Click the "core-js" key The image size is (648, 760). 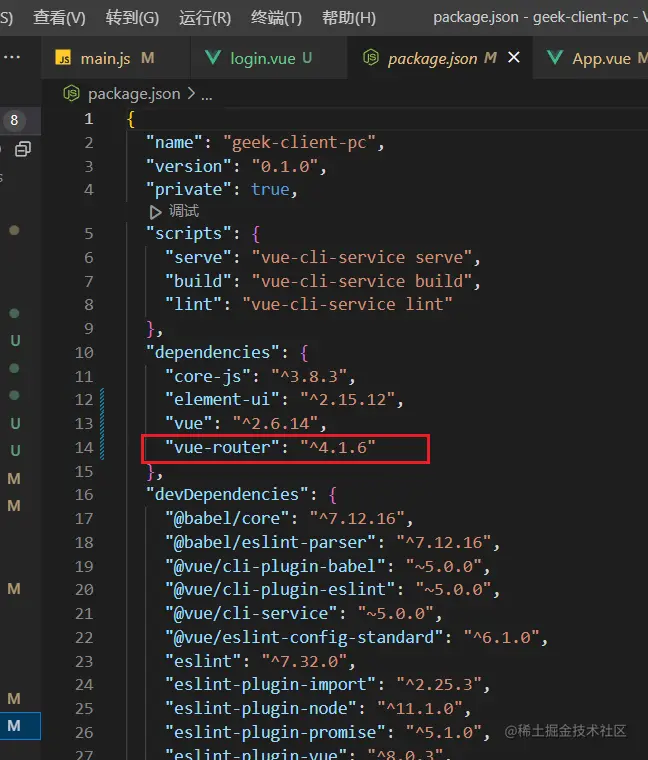pos(208,376)
